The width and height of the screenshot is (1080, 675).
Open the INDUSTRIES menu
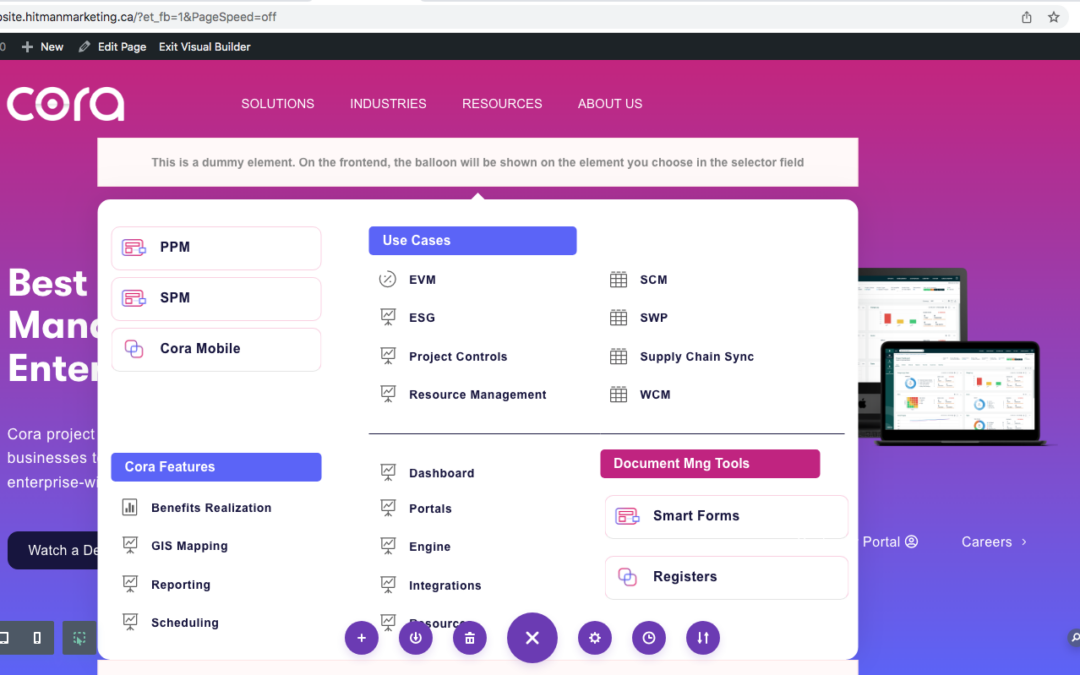388,104
